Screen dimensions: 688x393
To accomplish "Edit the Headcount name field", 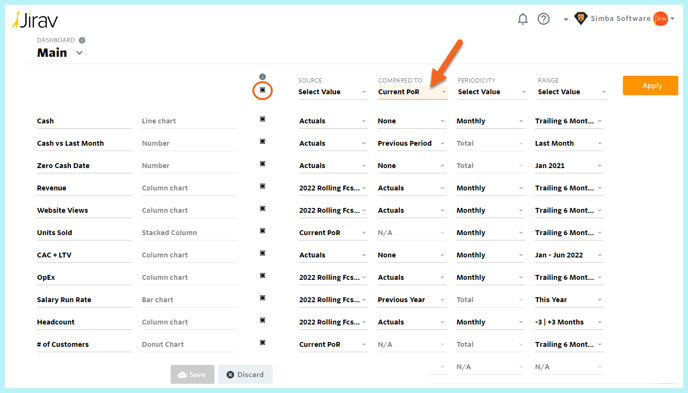I will (84, 322).
